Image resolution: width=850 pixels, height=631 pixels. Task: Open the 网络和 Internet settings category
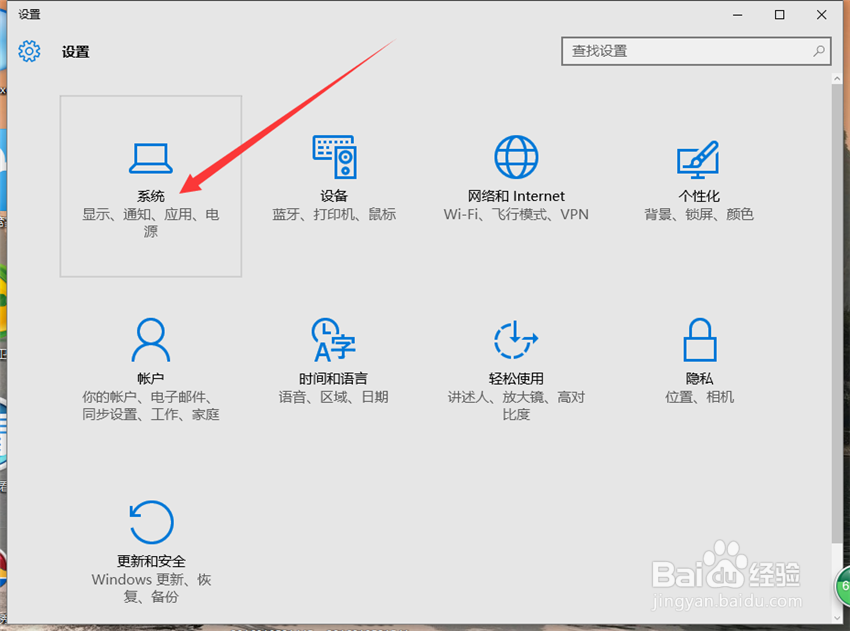[515, 180]
